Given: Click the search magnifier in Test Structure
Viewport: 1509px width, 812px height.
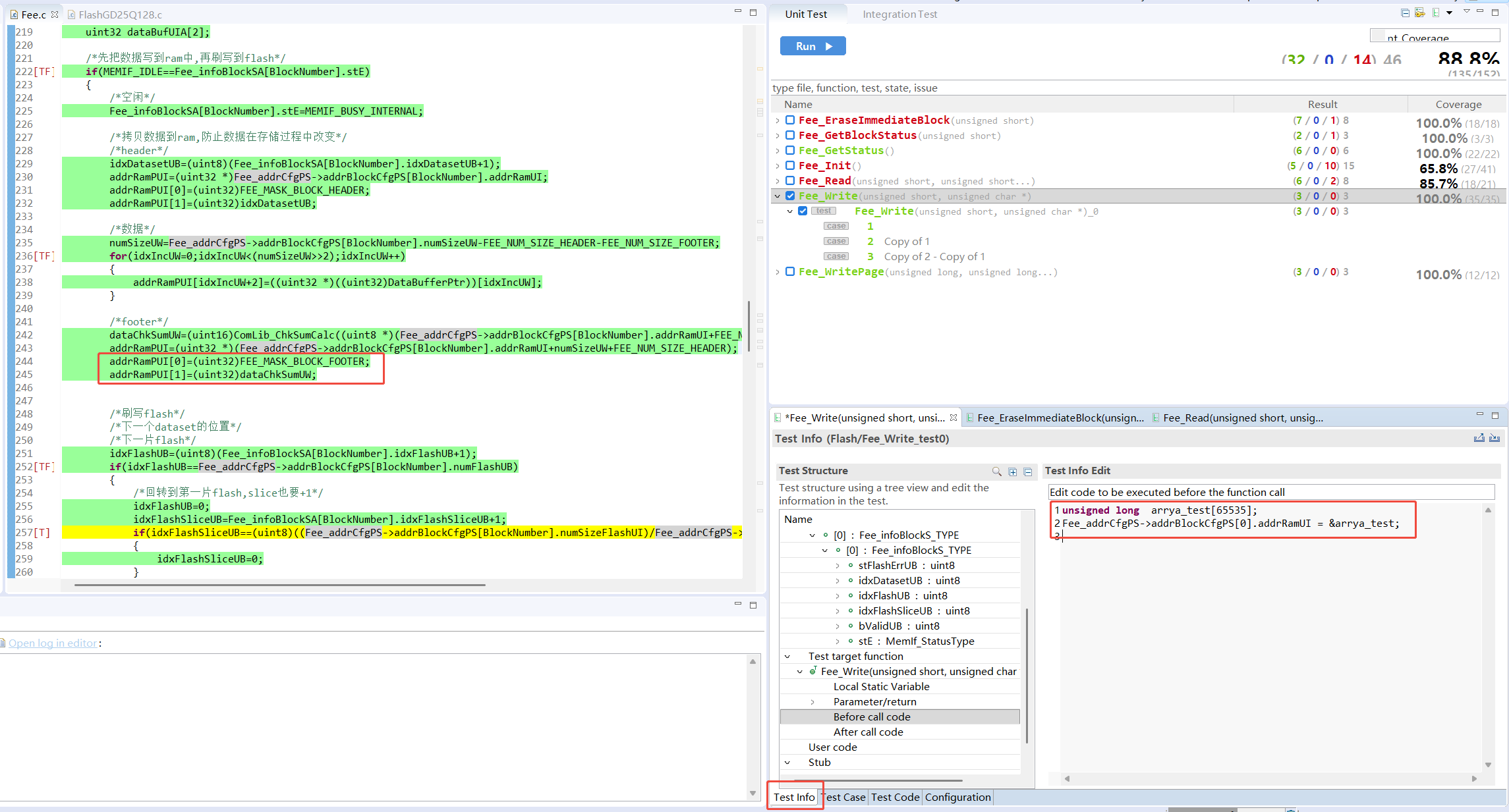Looking at the screenshot, I should 996,471.
